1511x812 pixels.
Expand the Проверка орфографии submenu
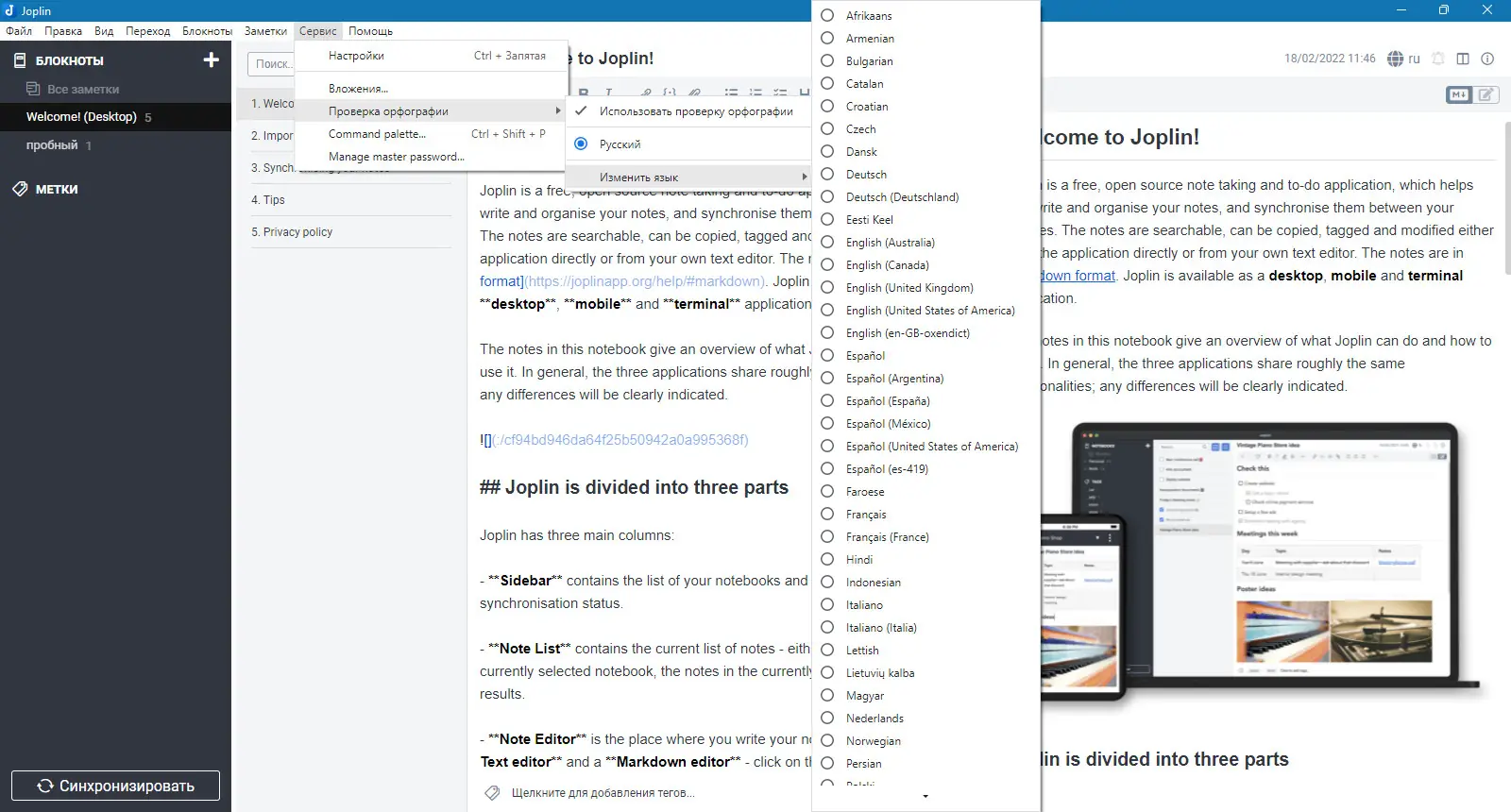[431, 111]
